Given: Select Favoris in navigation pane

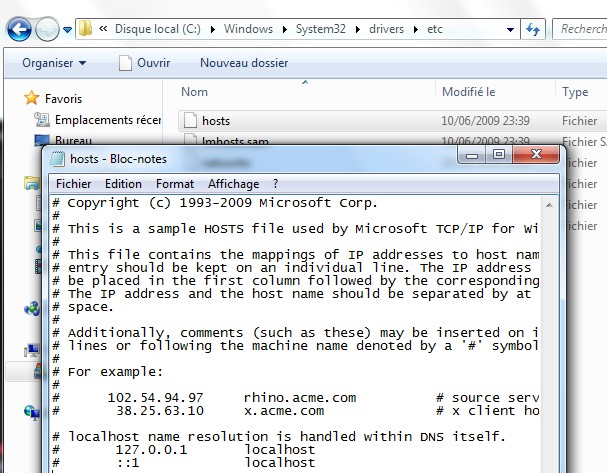Looking at the screenshot, I should pos(63,99).
